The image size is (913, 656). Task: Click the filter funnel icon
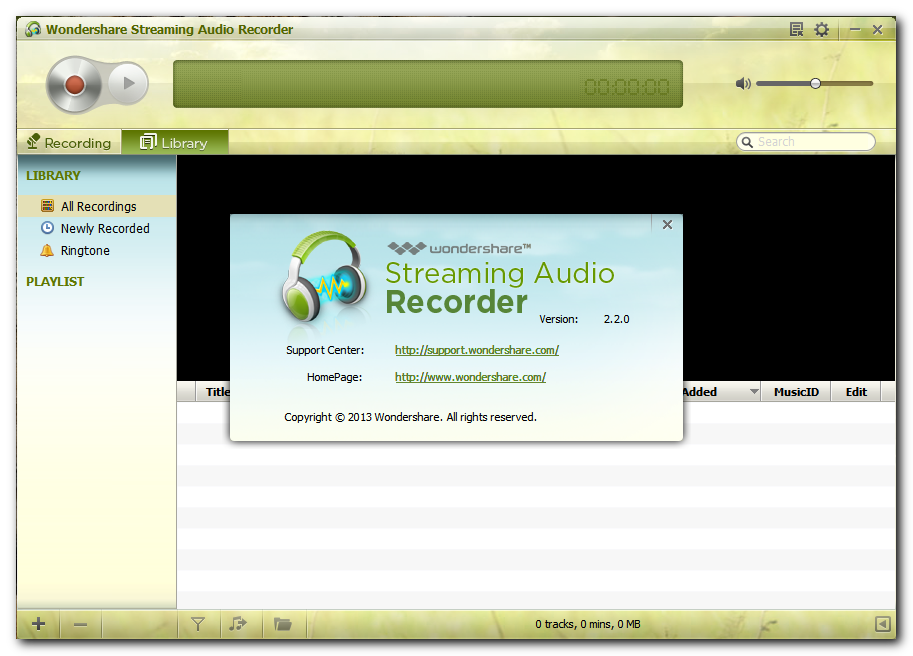pos(198,625)
